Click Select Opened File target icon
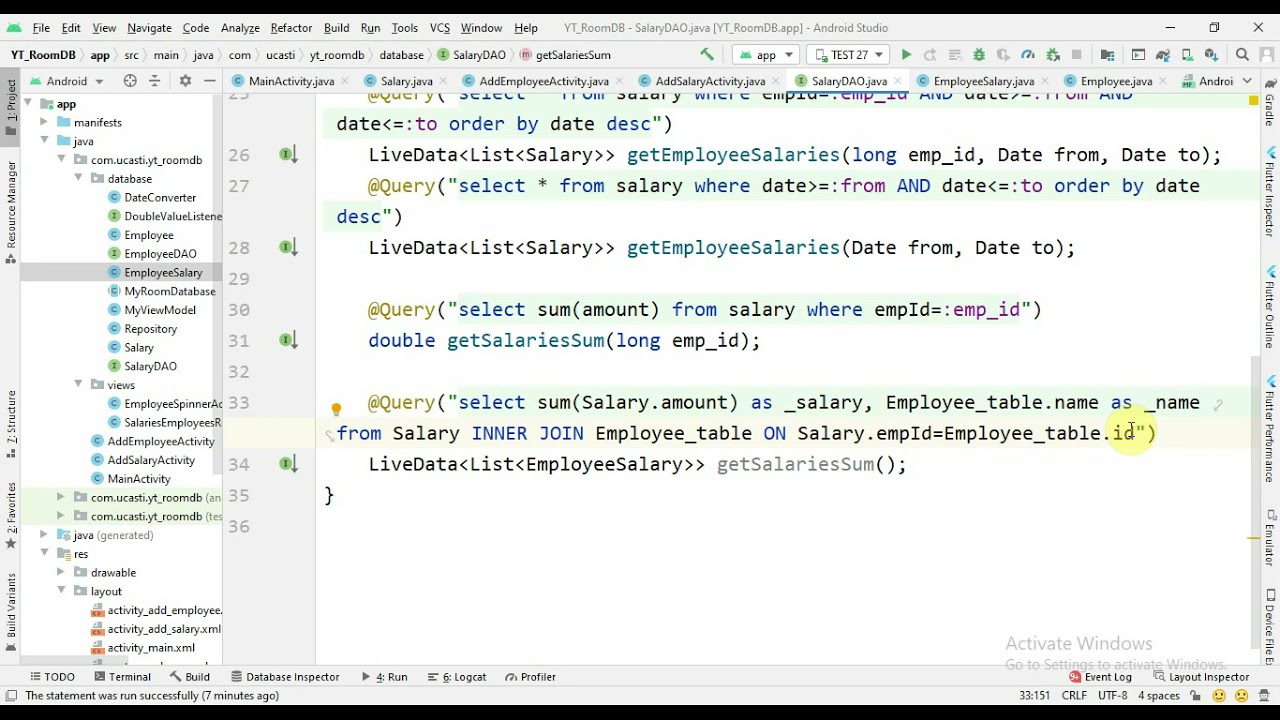Viewport: 1280px width, 720px height. [x=130, y=81]
